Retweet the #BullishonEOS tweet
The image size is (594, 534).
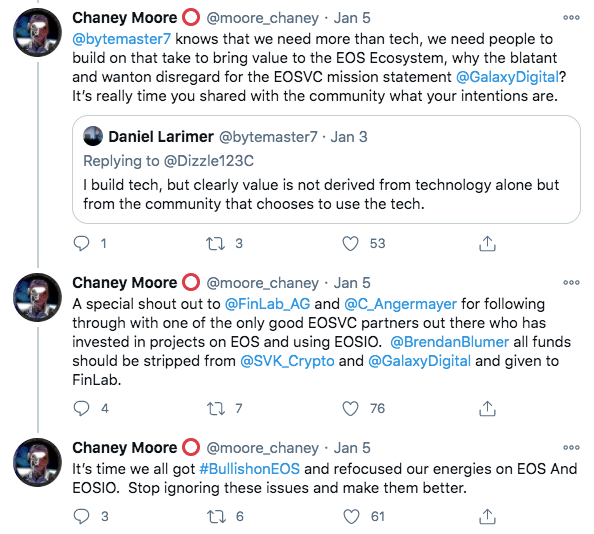(x=216, y=517)
